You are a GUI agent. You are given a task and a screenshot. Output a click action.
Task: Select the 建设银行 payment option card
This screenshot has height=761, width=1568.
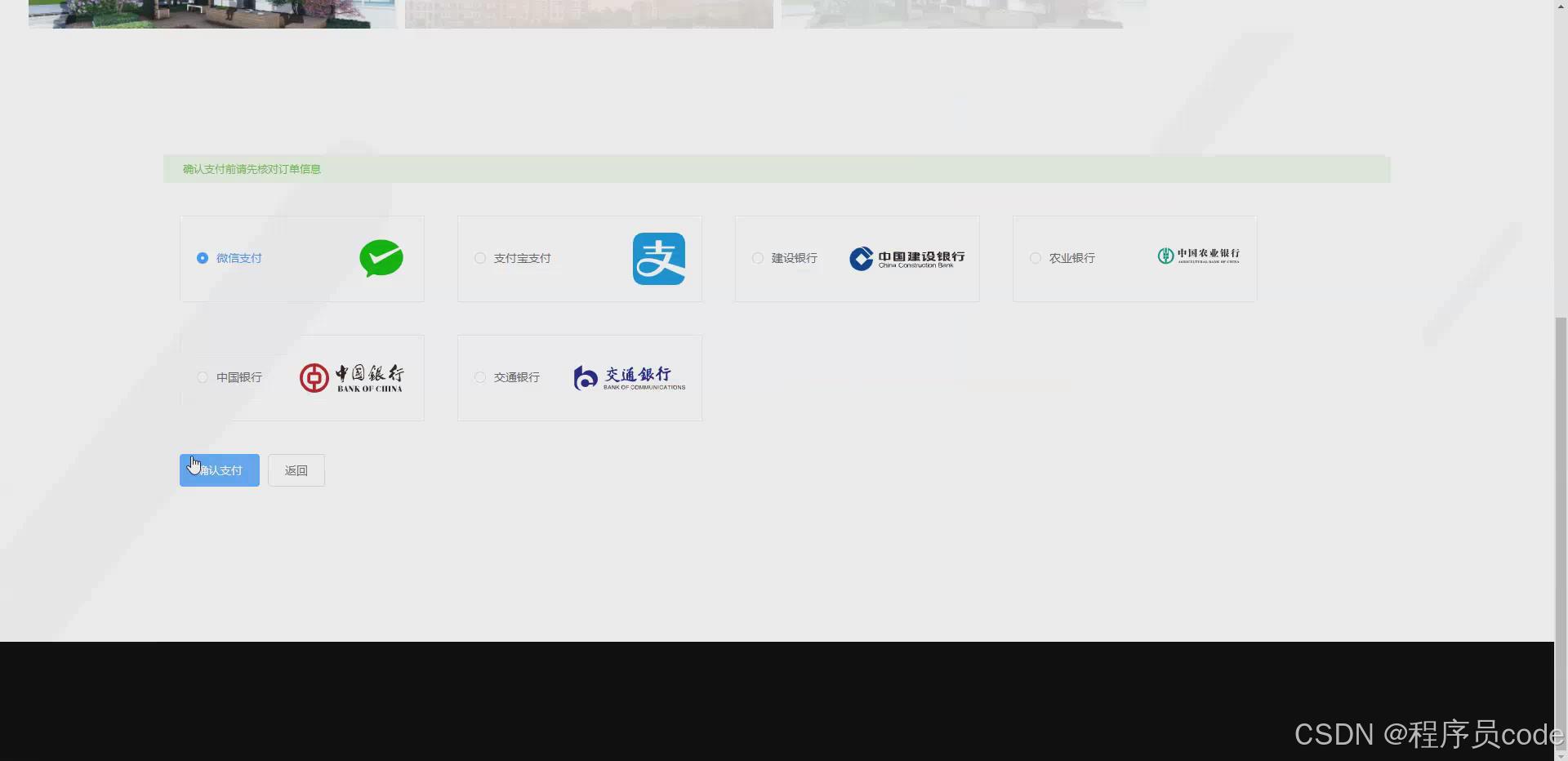coord(856,258)
